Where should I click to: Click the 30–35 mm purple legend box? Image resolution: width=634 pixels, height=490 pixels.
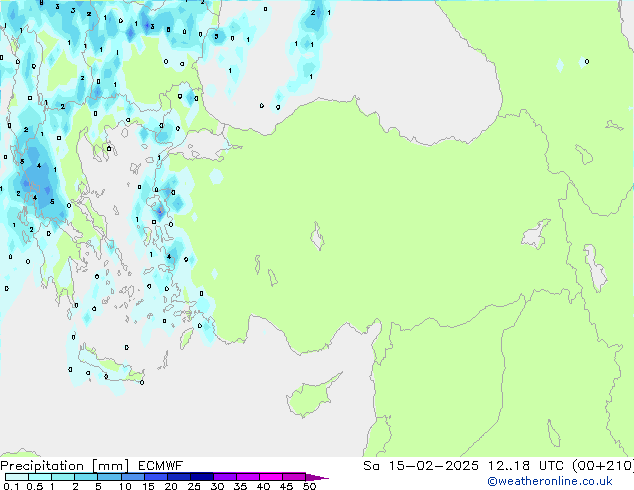pos(225,477)
